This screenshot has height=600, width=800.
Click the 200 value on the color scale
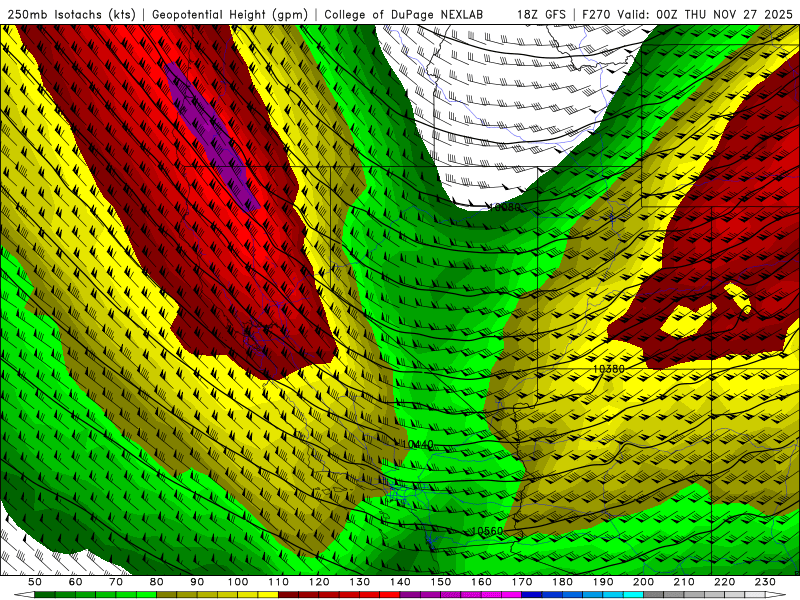tap(643, 582)
